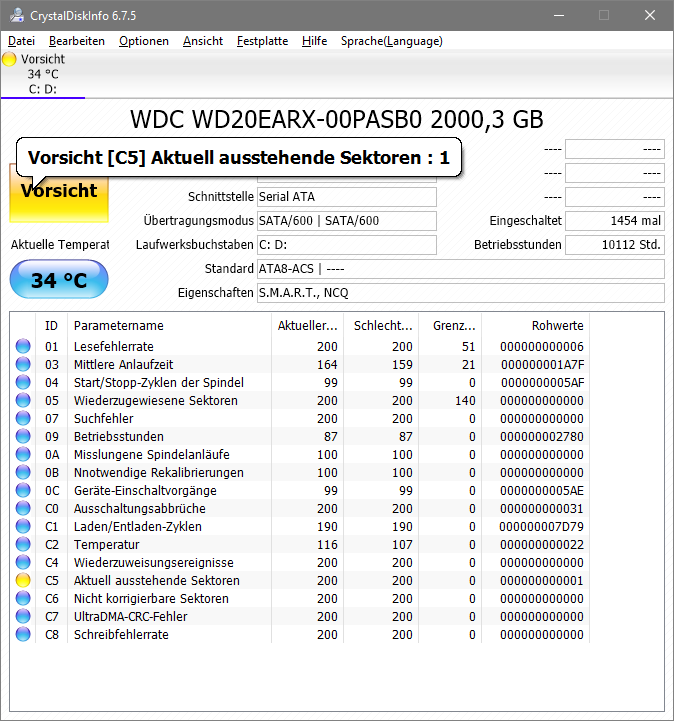Image resolution: width=674 pixels, height=721 pixels.
Task: Click the status icon for Wiederzugewiesene Sektoren
Action: [23, 400]
